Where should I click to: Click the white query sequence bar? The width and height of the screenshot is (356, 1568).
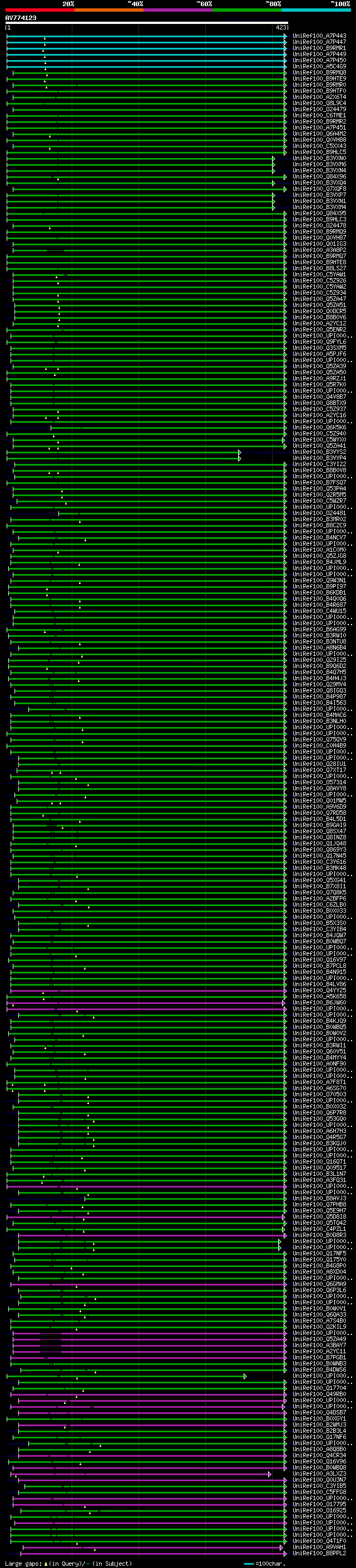pyautogui.click(x=147, y=23)
